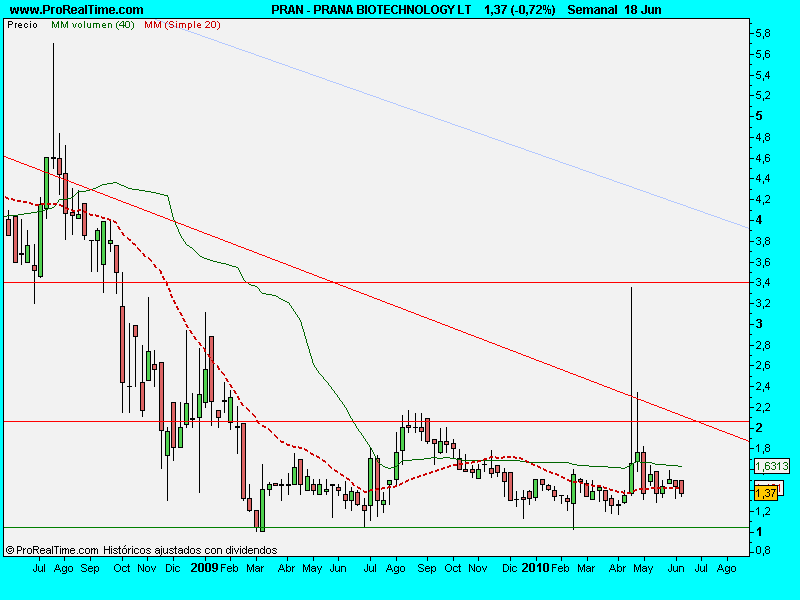Select the 1,6313 moving average value tag
800x600 pixels.
point(772,466)
